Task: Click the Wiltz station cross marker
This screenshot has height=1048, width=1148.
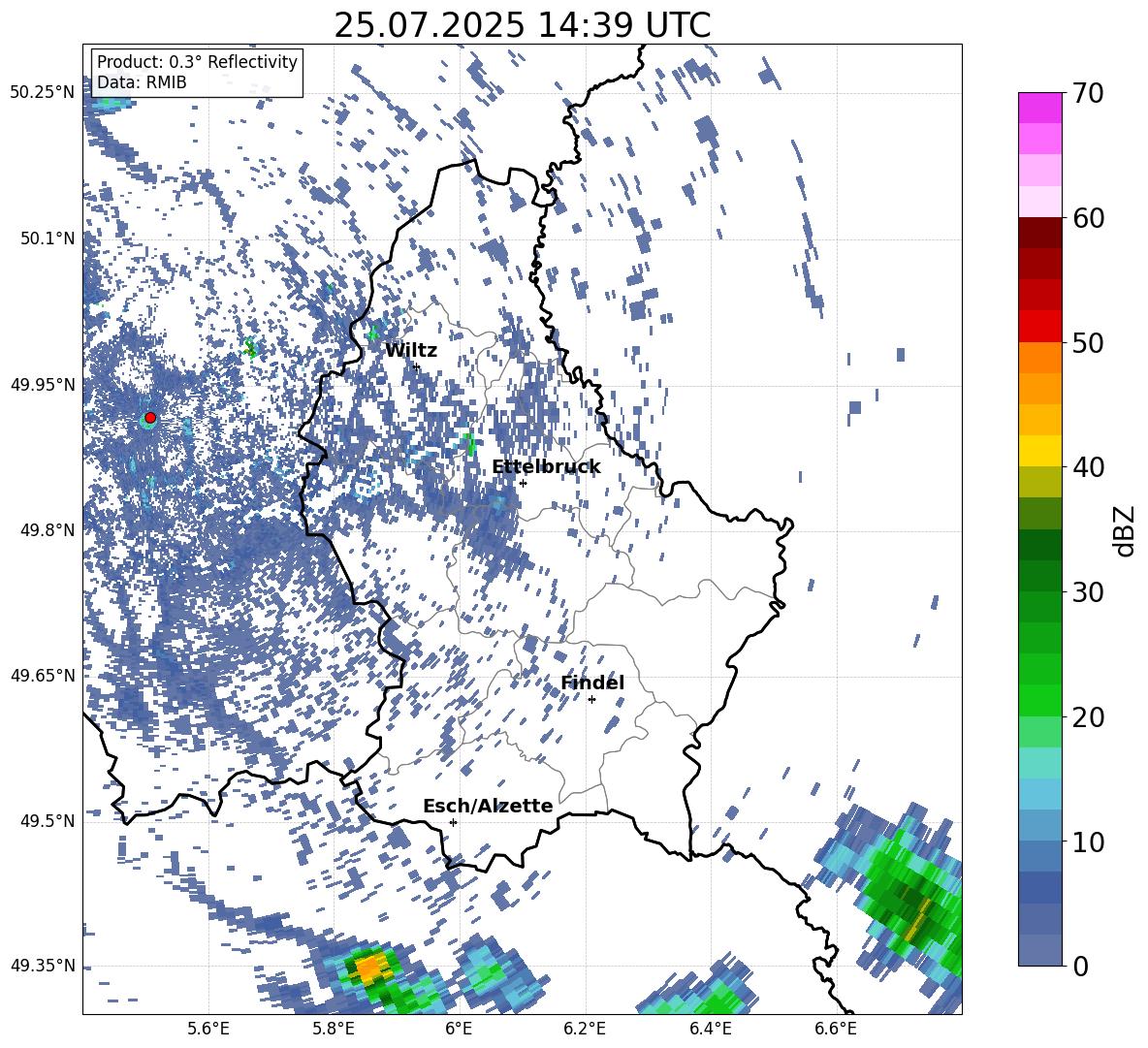Action: coord(417,366)
